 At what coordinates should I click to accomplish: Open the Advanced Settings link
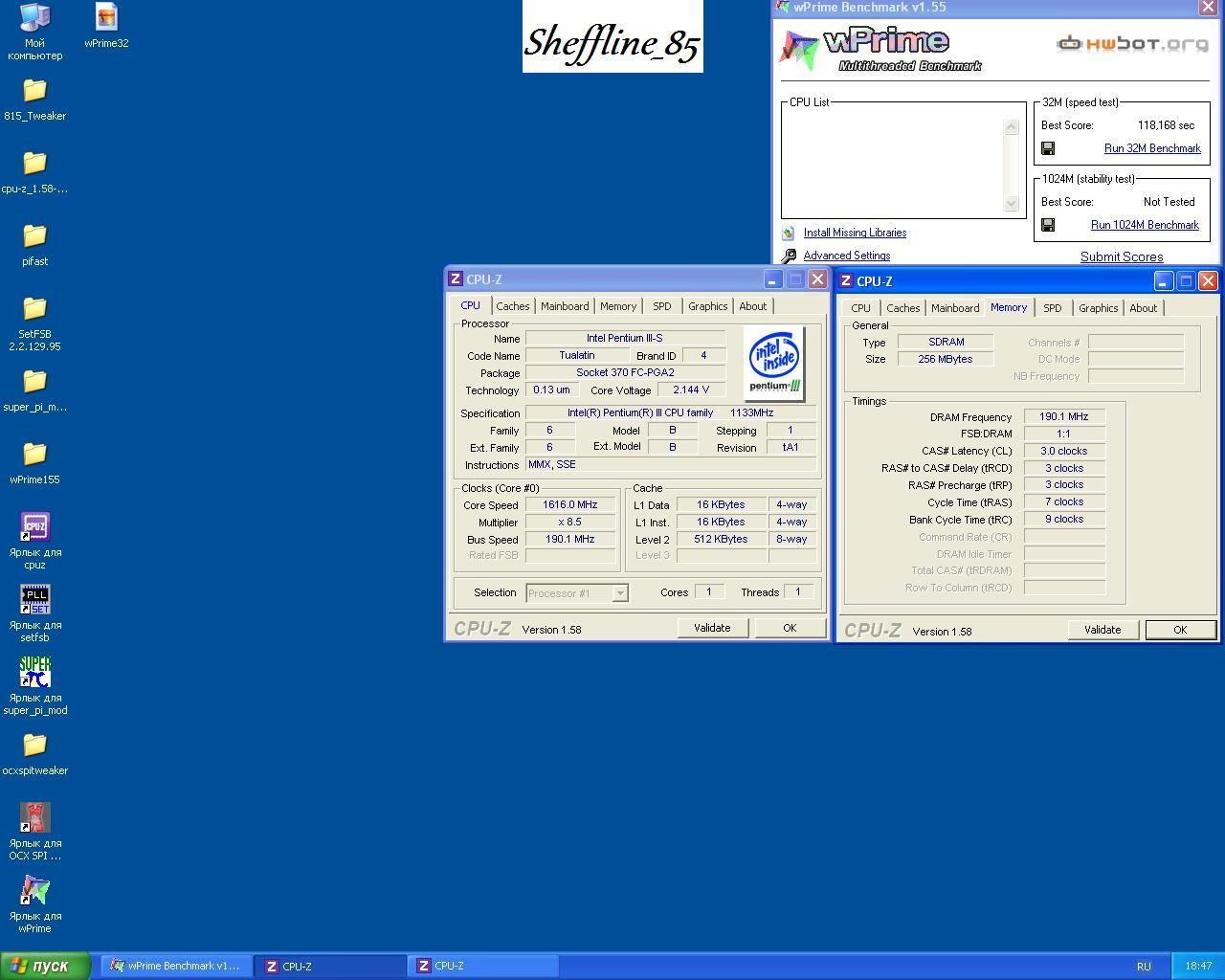(x=847, y=256)
